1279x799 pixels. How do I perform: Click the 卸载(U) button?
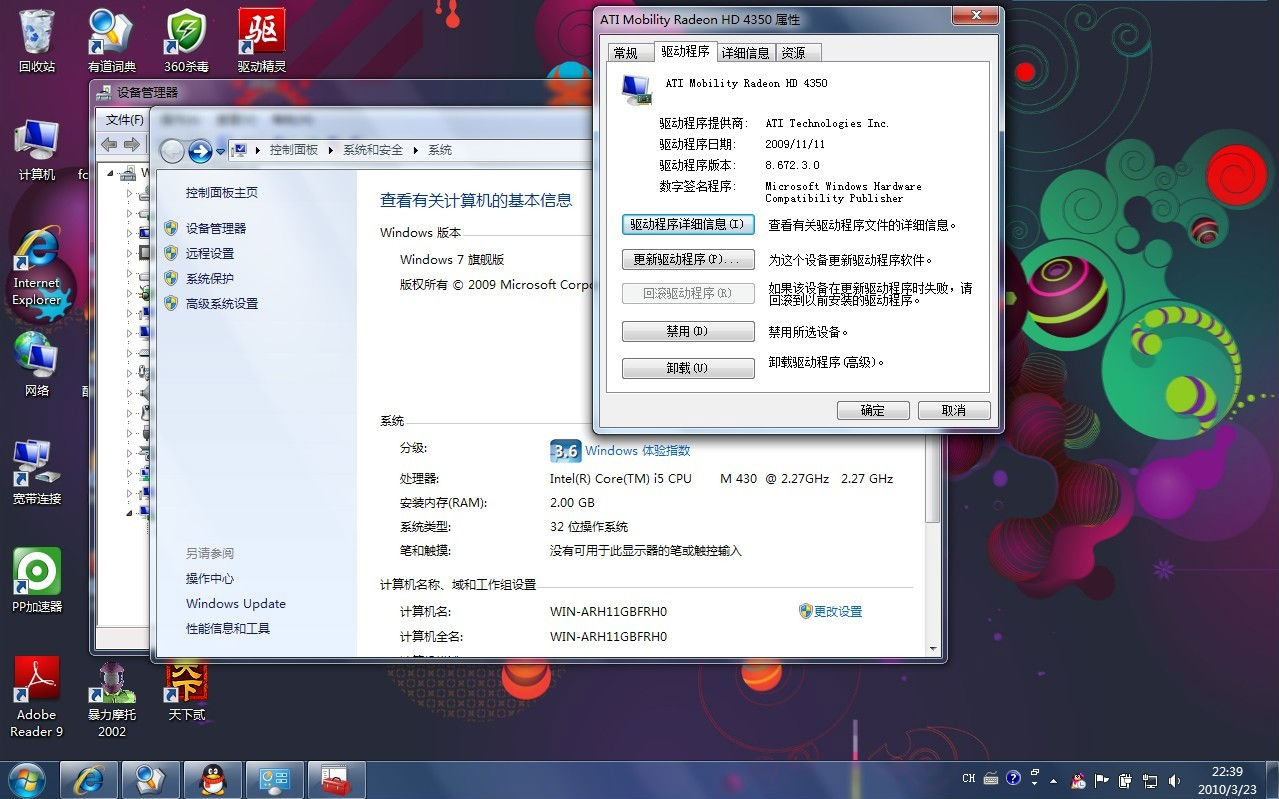pos(688,369)
